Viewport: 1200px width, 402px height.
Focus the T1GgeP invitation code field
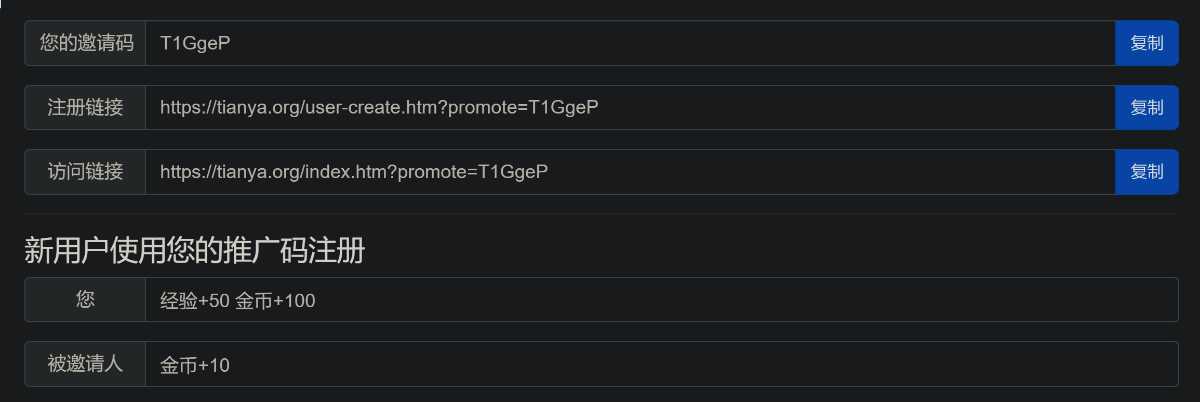630,43
